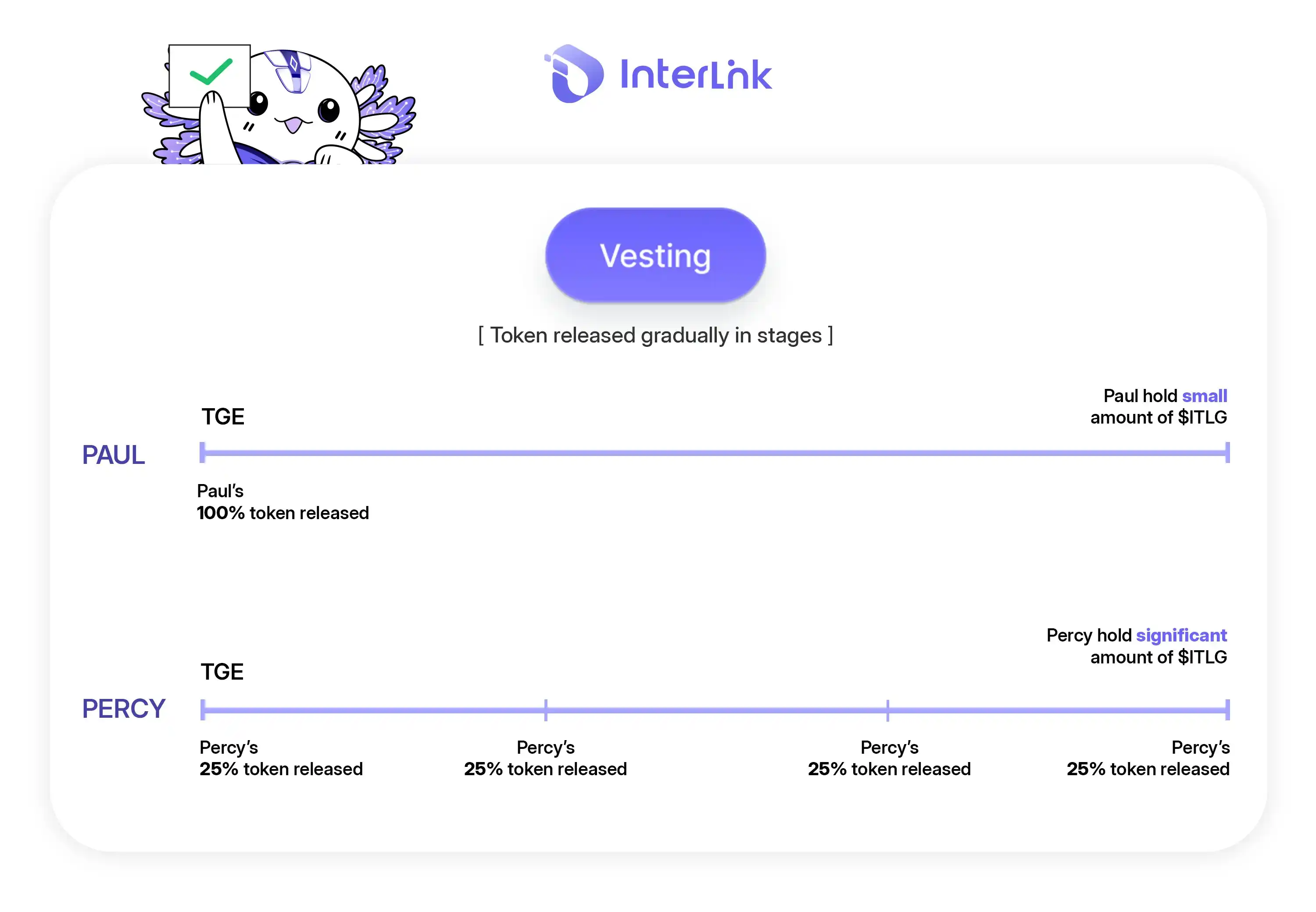This screenshot has width=1316, height=912.
Task: Select the PAUL row label
Action: (x=113, y=456)
